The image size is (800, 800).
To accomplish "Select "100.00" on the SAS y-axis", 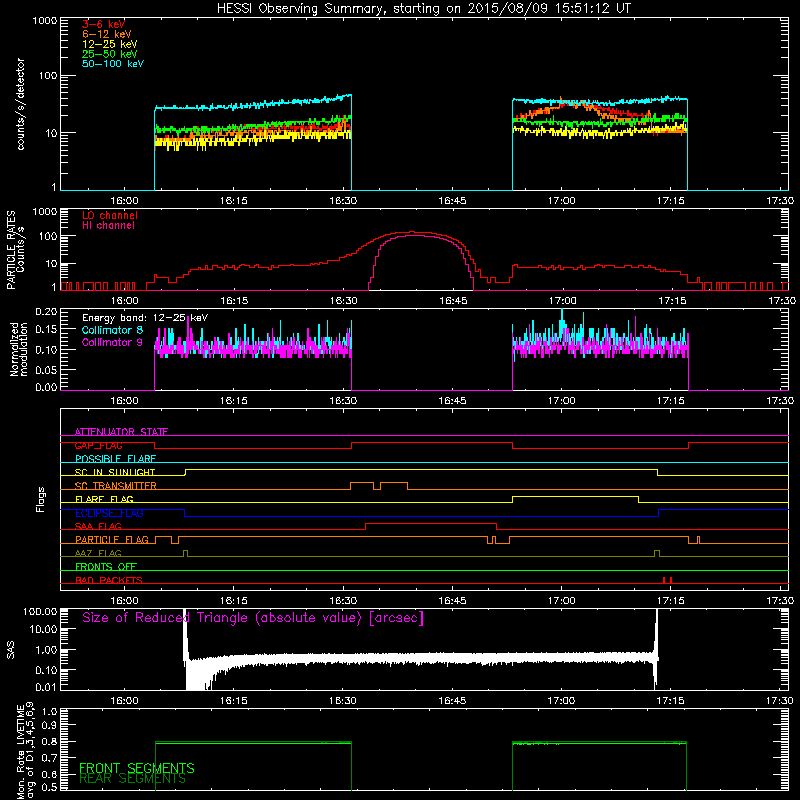I will [x=40, y=611].
